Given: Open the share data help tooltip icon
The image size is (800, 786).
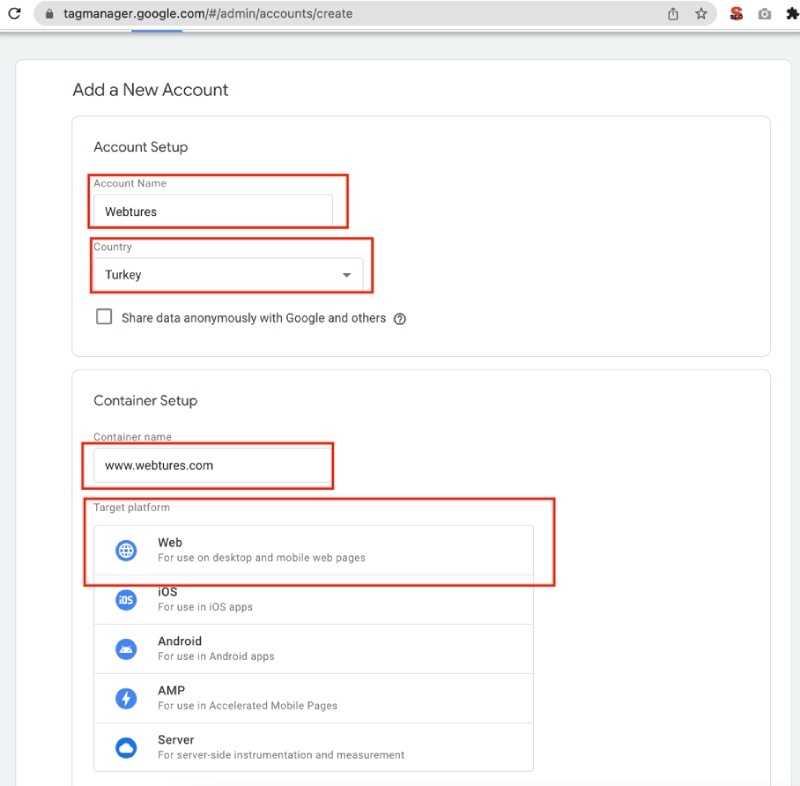Looking at the screenshot, I should point(399,318).
